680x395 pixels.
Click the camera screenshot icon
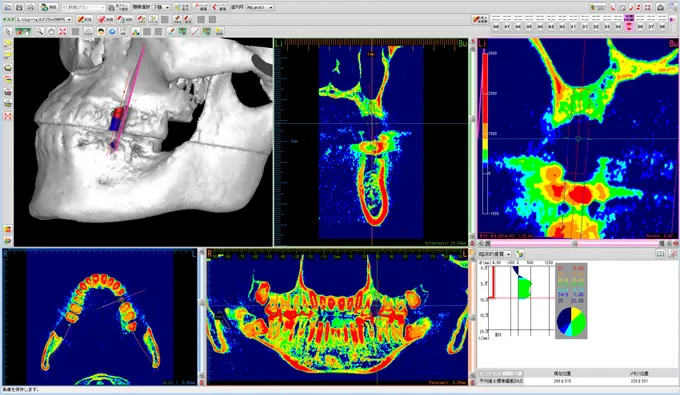click(x=660, y=7)
